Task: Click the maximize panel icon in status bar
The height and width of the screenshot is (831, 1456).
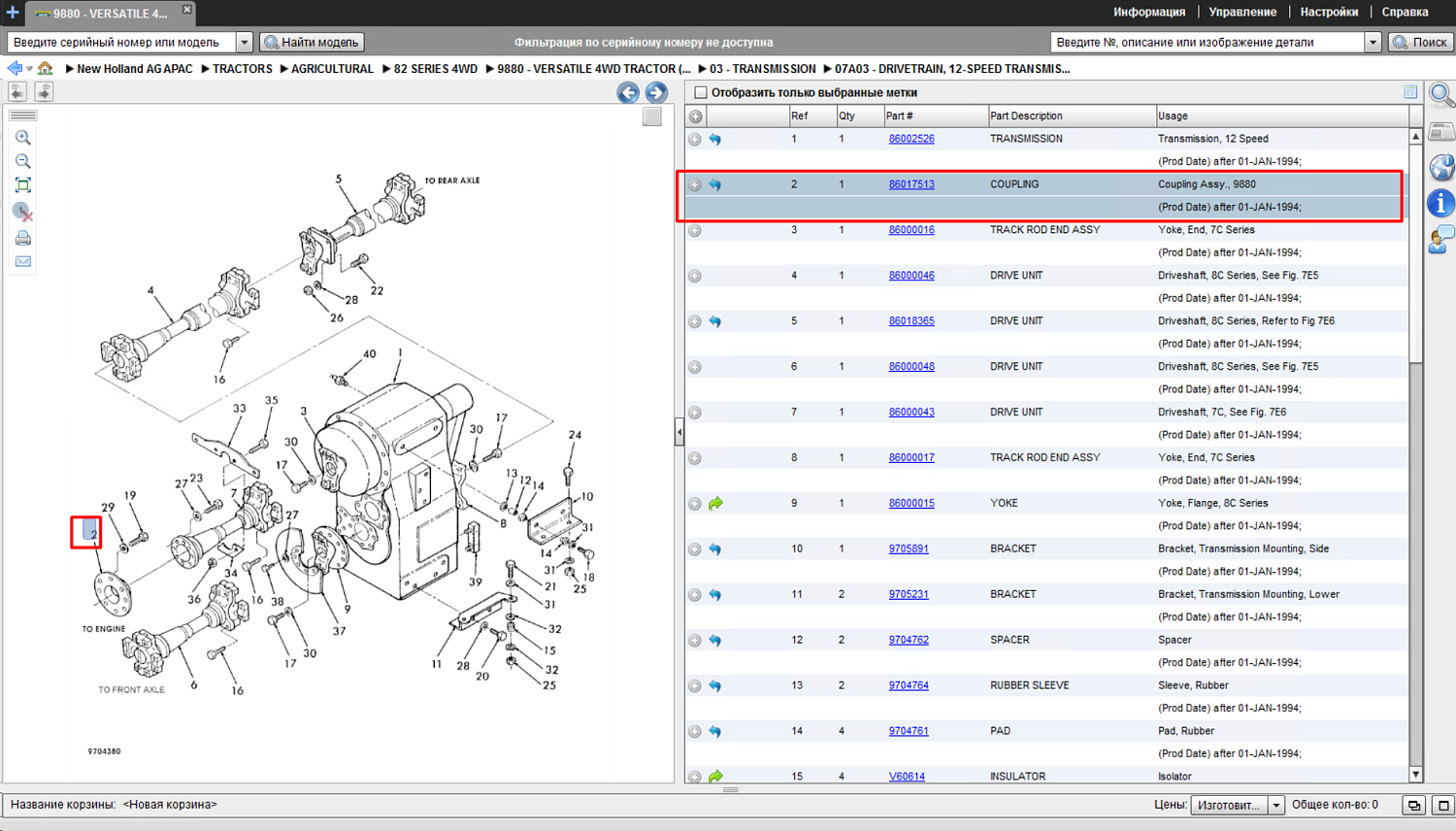Action: (x=1443, y=805)
